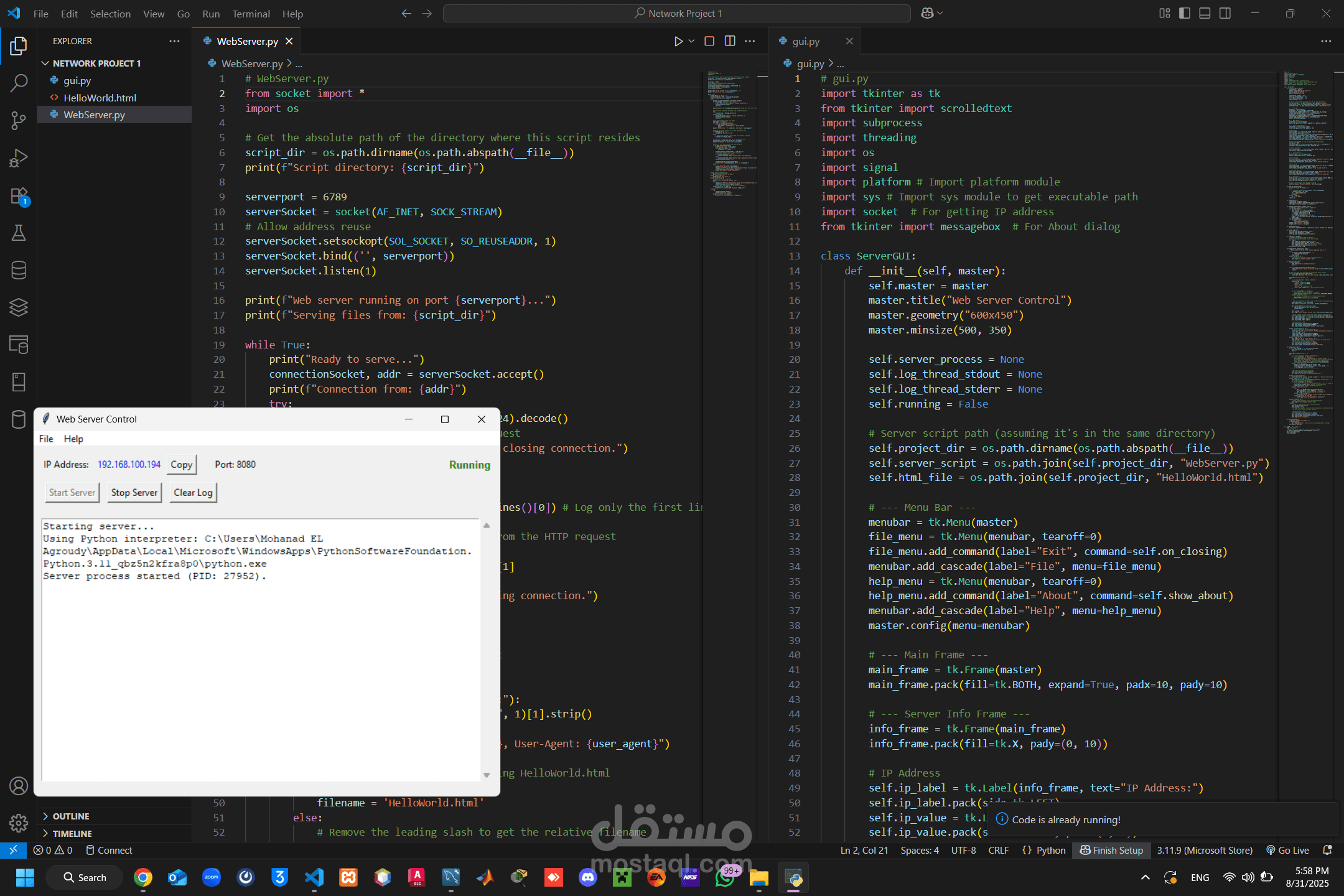The height and width of the screenshot is (896, 1344).
Task: Open the Explorer view in activity bar
Action: click(x=19, y=45)
